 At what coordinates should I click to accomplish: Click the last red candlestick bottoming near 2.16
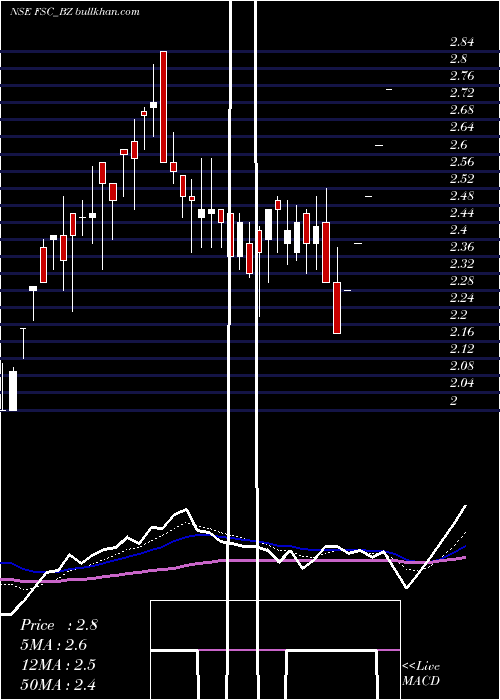click(337, 308)
